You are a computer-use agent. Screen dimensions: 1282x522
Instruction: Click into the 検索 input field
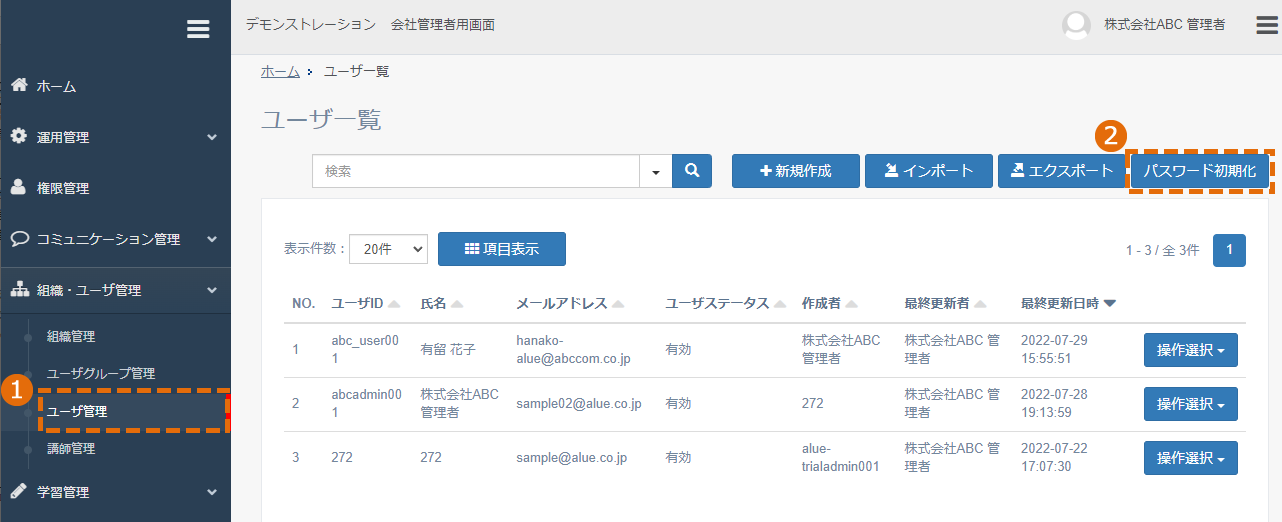pyautogui.click(x=476, y=171)
